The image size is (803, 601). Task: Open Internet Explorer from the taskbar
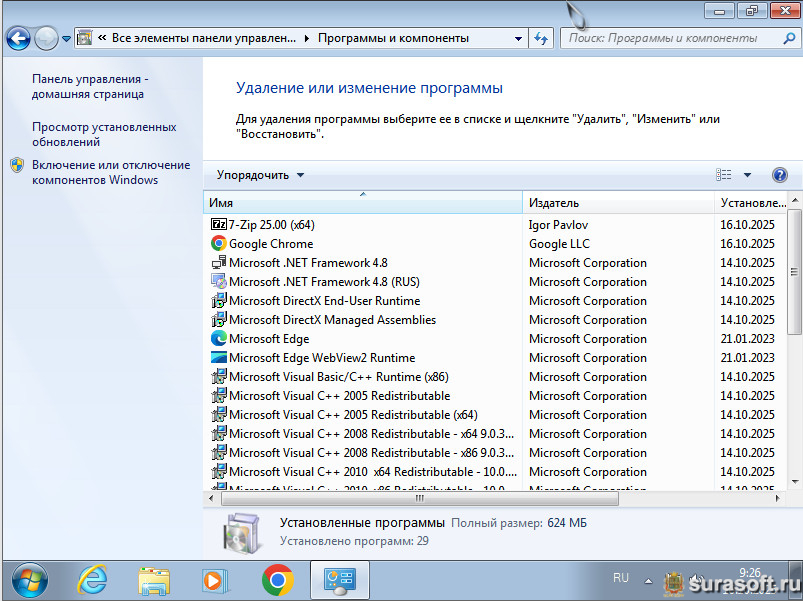pos(93,579)
